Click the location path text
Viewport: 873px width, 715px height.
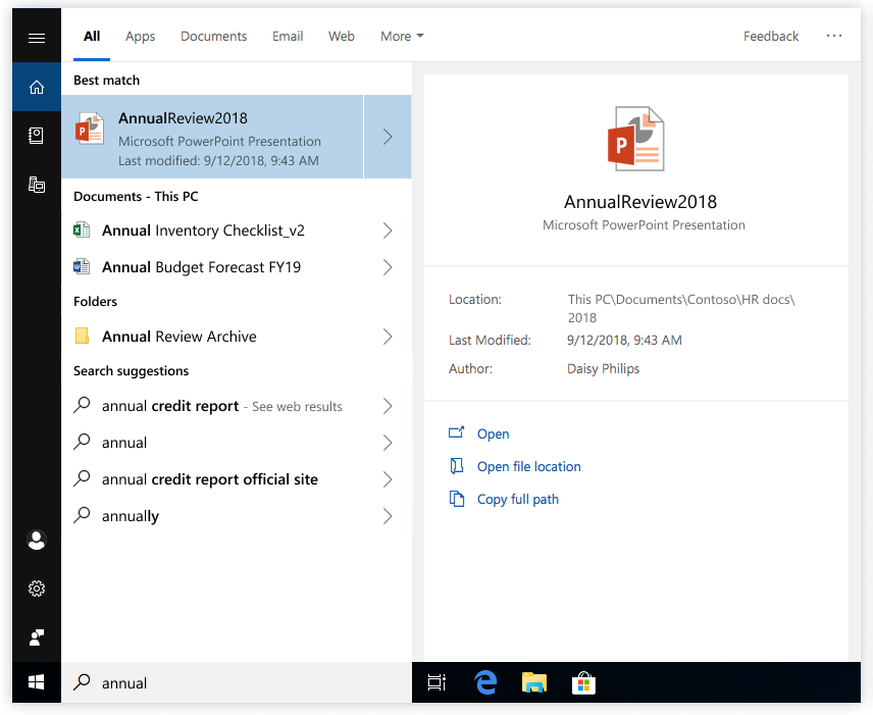[681, 308]
